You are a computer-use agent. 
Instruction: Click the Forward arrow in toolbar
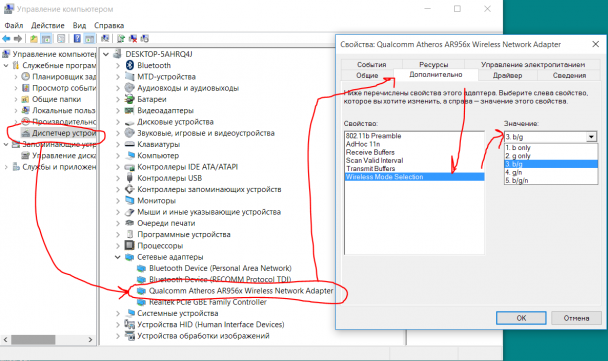click(18, 38)
